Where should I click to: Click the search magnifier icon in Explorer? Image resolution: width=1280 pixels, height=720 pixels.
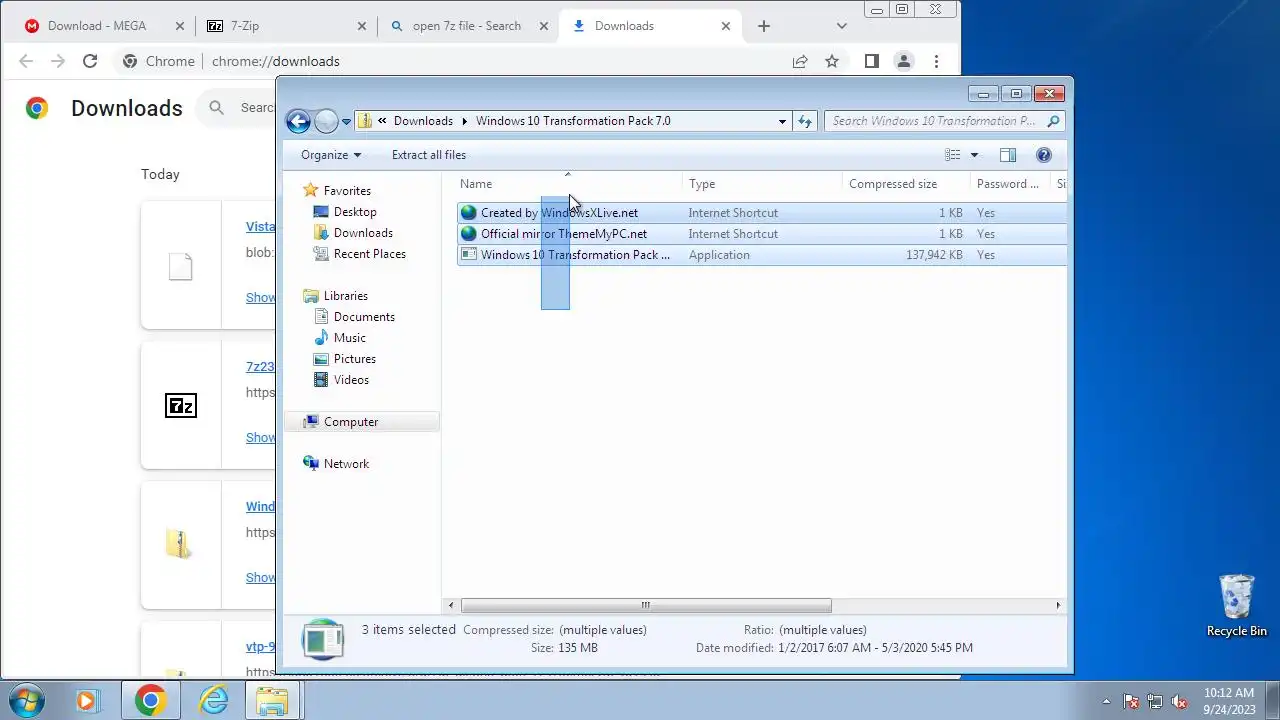1053,121
